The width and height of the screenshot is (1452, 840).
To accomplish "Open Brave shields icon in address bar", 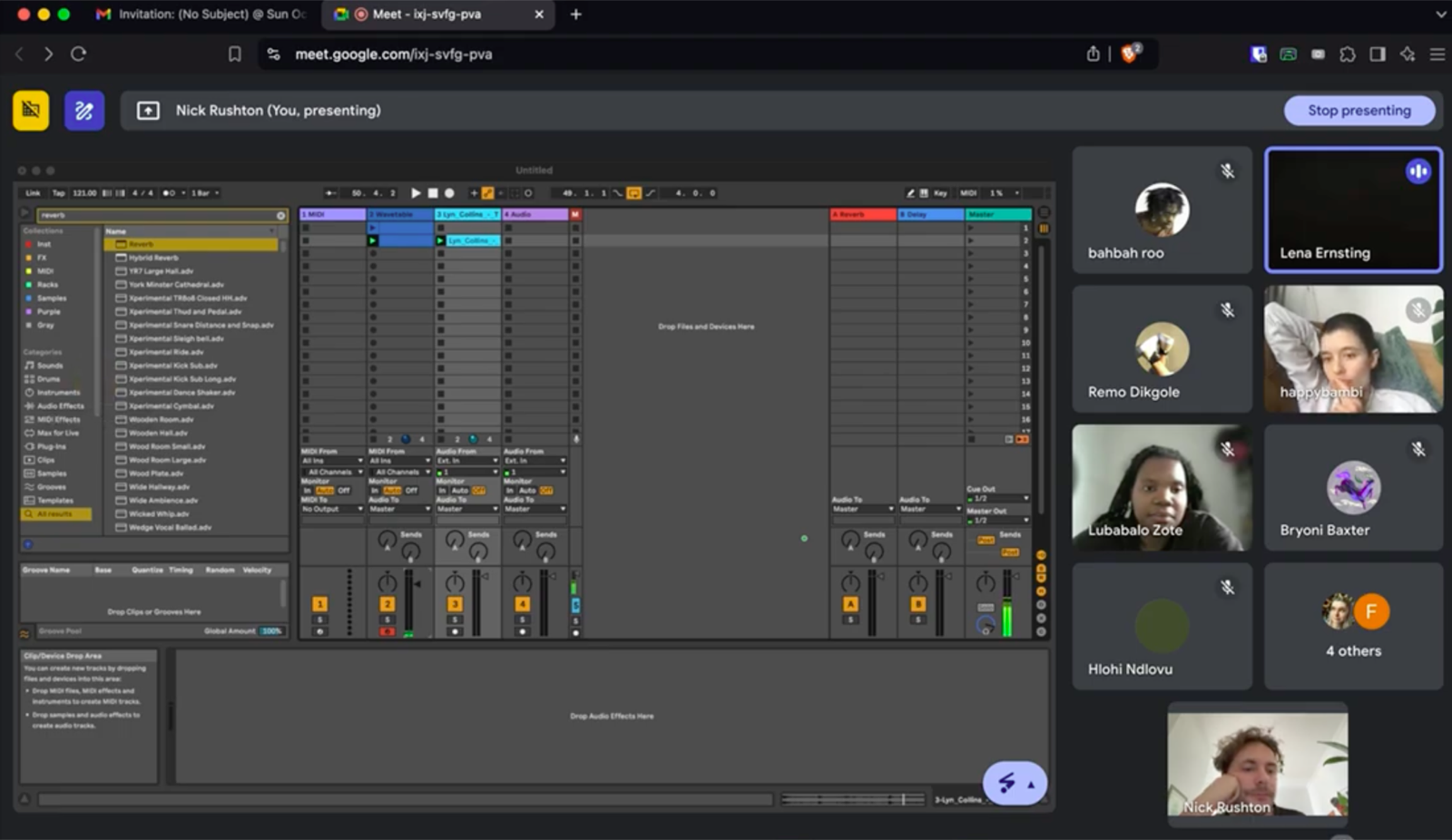I will pyautogui.click(x=1130, y=54).
